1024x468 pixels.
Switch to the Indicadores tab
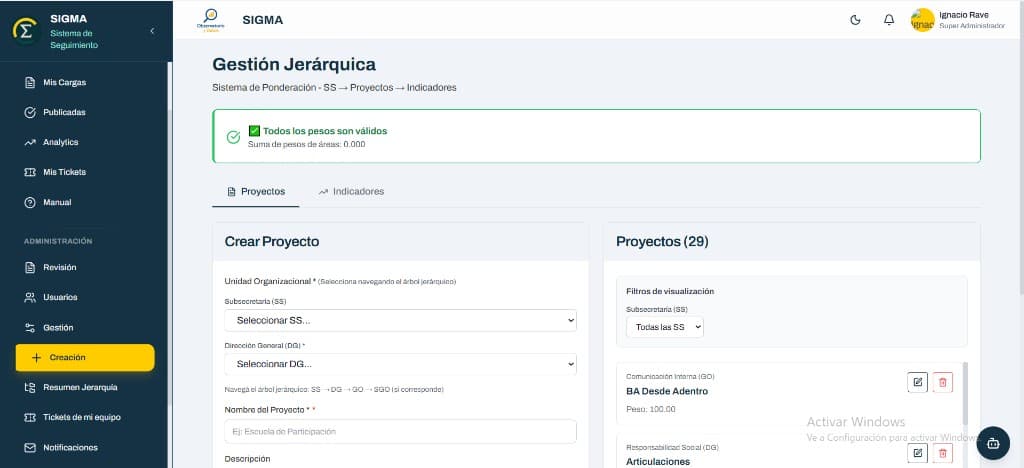[351, 191]
